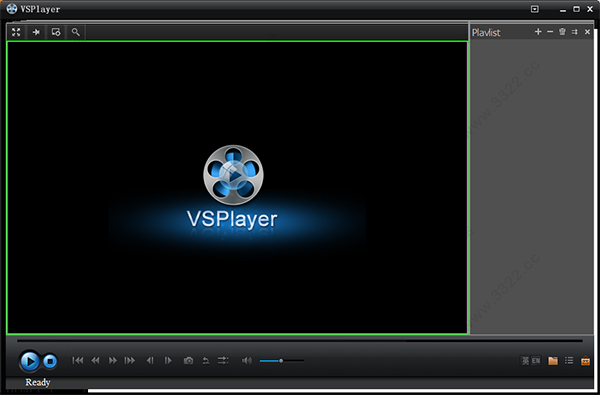
Task: Click the pin always-on-top icon
Action: click(36, 32)
